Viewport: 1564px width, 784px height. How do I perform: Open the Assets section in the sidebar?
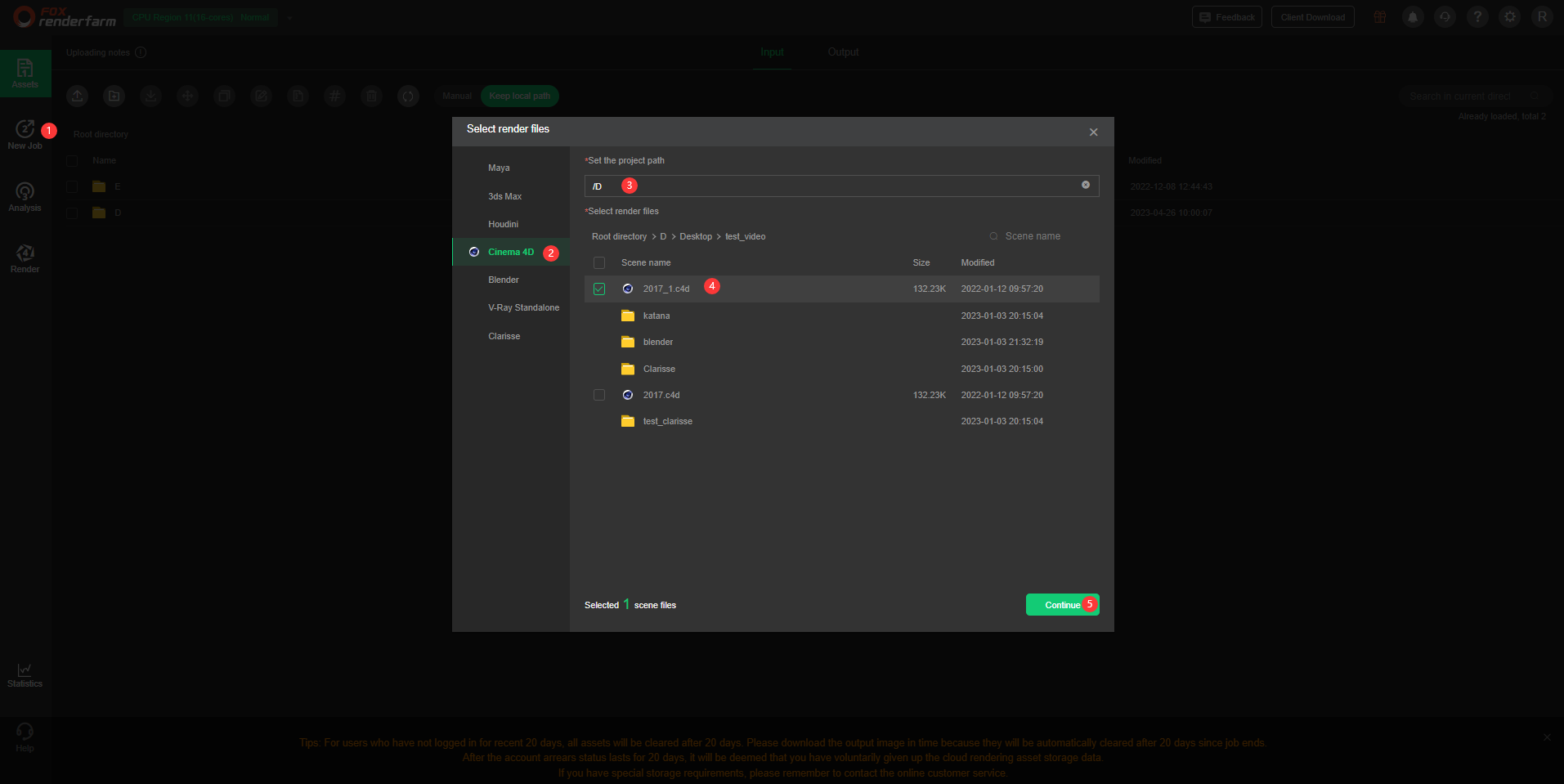(x=25, y=74)
